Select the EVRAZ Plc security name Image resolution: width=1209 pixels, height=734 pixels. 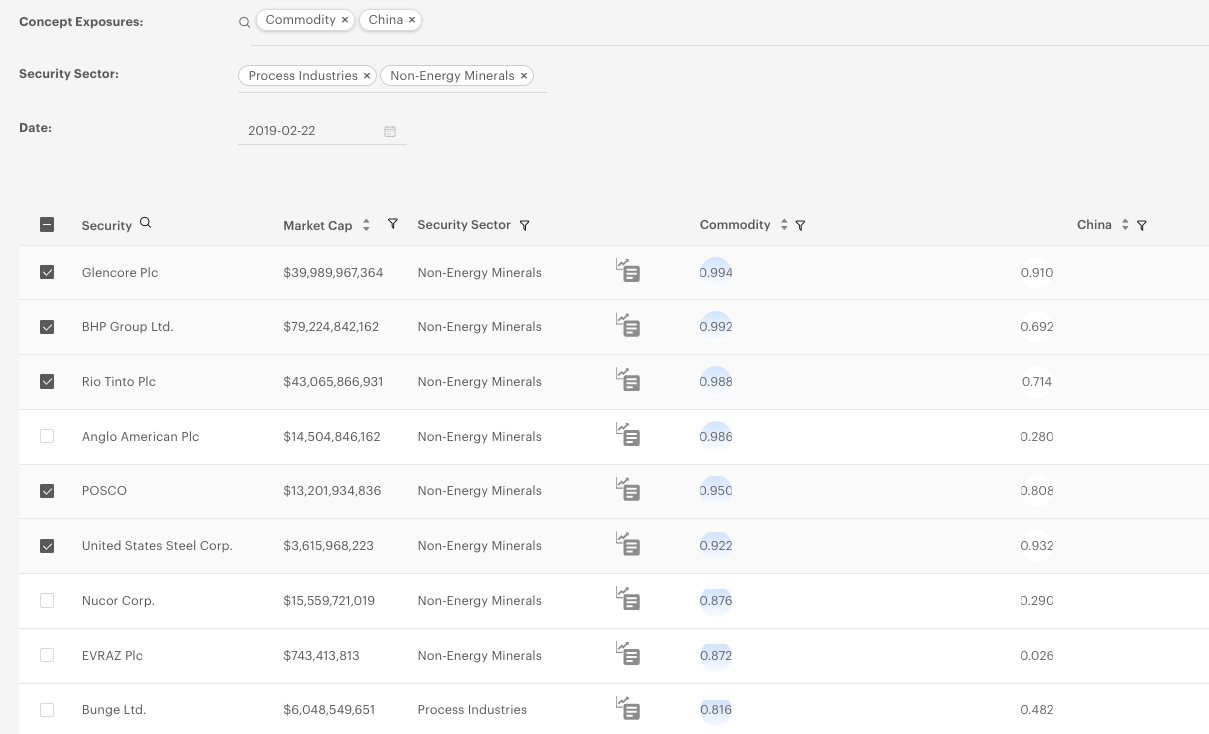[x=112, y=655]
